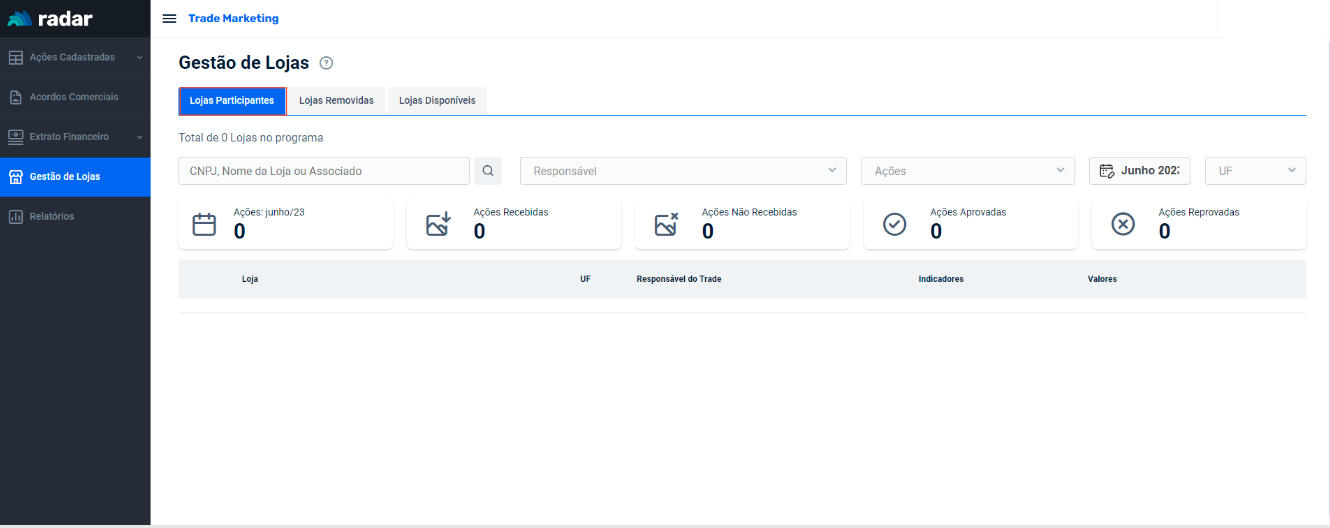
Task: Click the Ações Recebidas image icon
Action: (x=438, y=224)
